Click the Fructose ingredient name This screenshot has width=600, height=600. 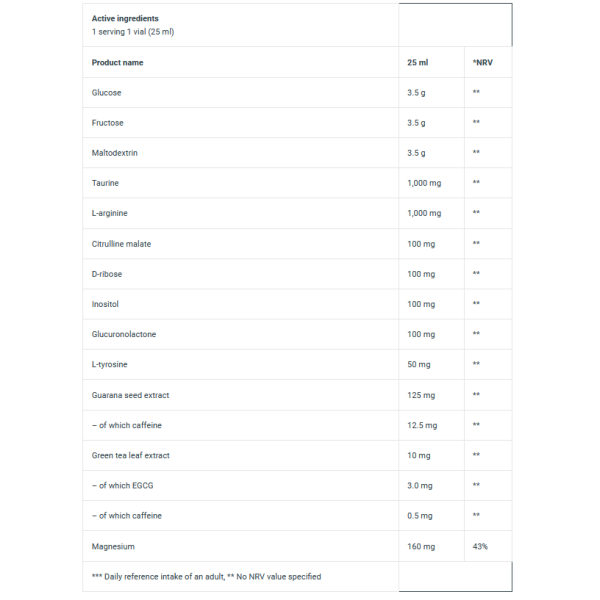(108, 123)
